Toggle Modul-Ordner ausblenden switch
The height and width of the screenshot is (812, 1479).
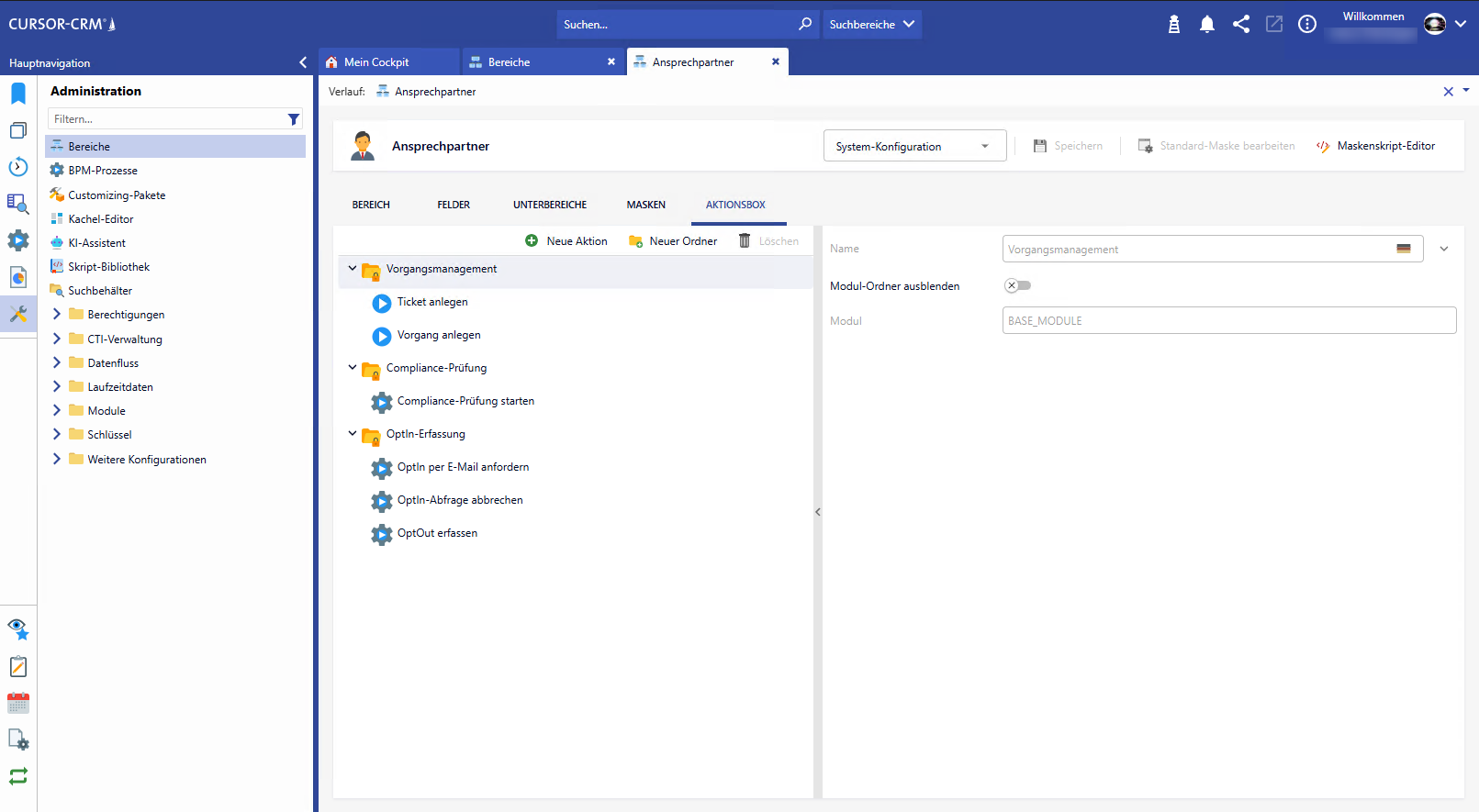(1017, 285)
